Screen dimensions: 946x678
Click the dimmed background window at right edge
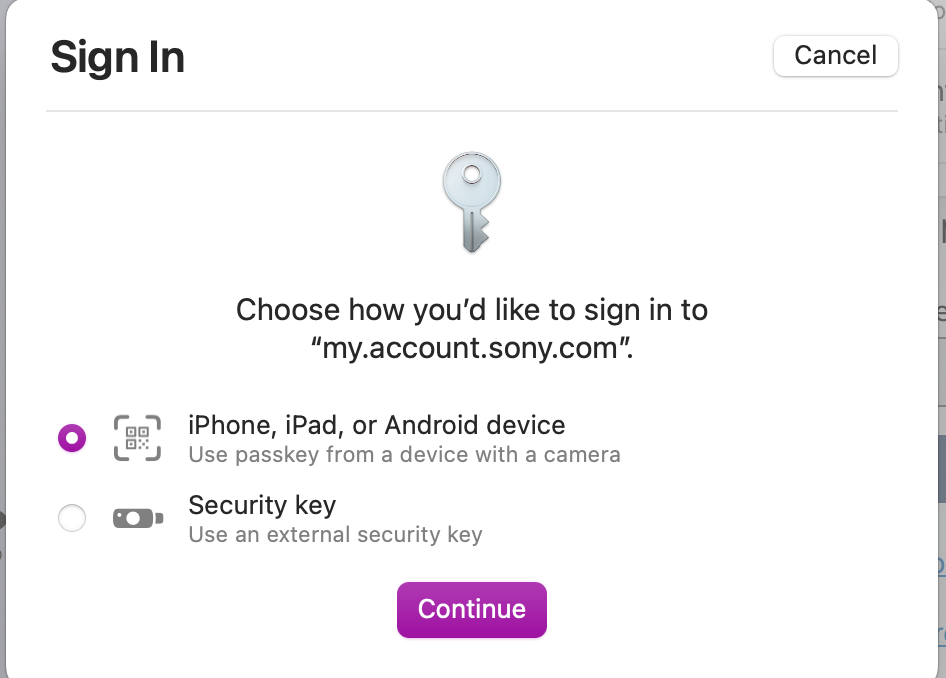click(x=940, y=300)
